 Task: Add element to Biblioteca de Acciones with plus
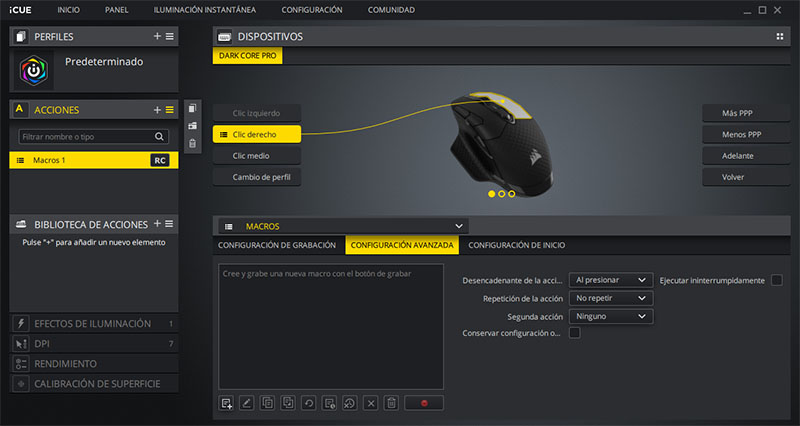(x=157, y=223)
